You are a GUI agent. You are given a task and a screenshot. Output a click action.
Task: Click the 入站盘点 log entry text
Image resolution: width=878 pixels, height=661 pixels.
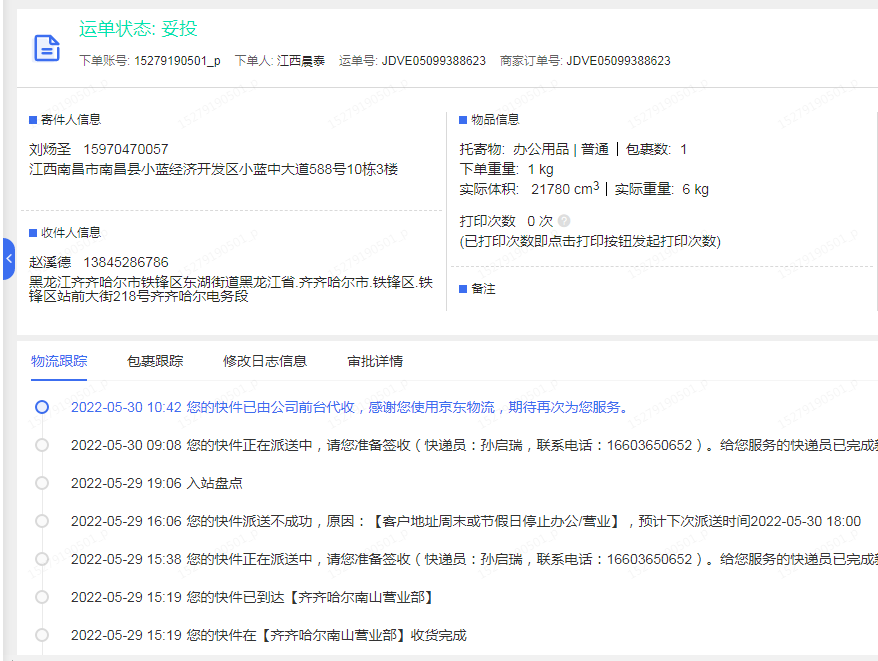tap(157, 483)
